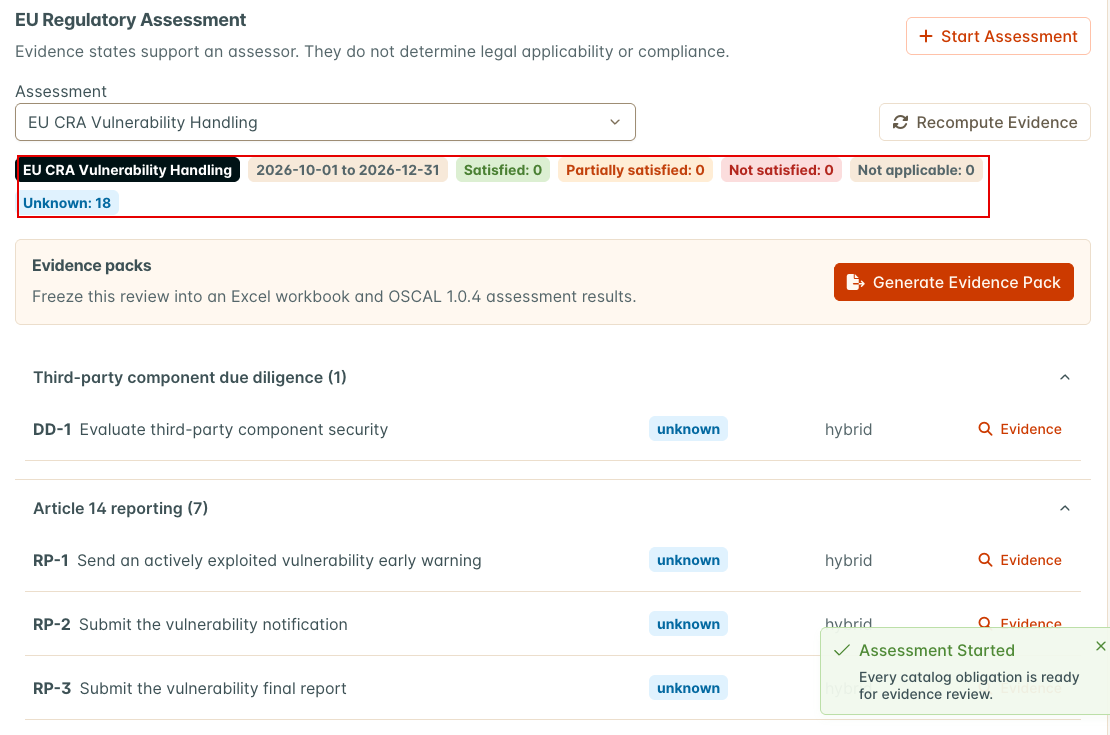Collapse the Article 14 reporting section
1110x735 pixels.
[1065, 508]
